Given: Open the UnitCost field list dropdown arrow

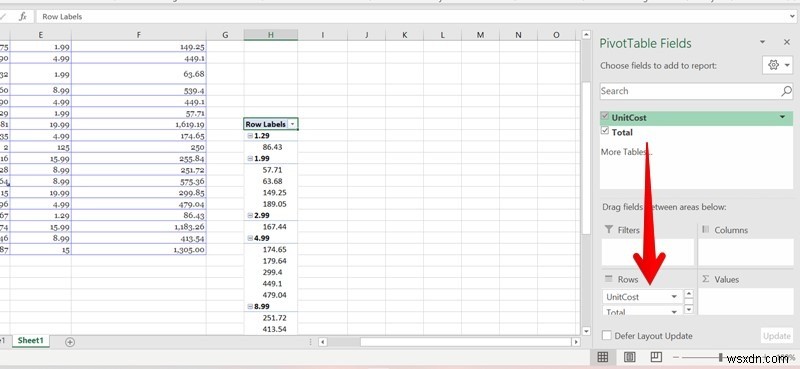Looking at the screenshot, I should click(x=782, y=117).
